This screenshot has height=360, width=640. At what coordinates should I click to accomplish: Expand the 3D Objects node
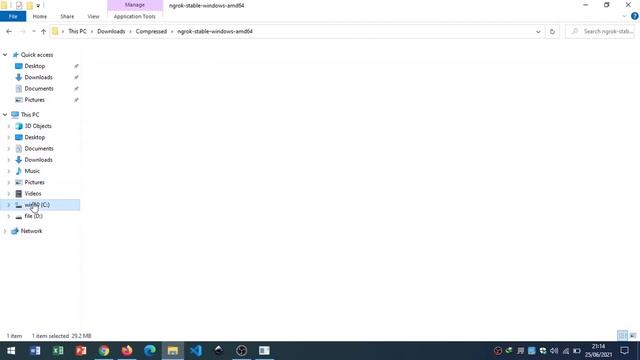[9, 126]
